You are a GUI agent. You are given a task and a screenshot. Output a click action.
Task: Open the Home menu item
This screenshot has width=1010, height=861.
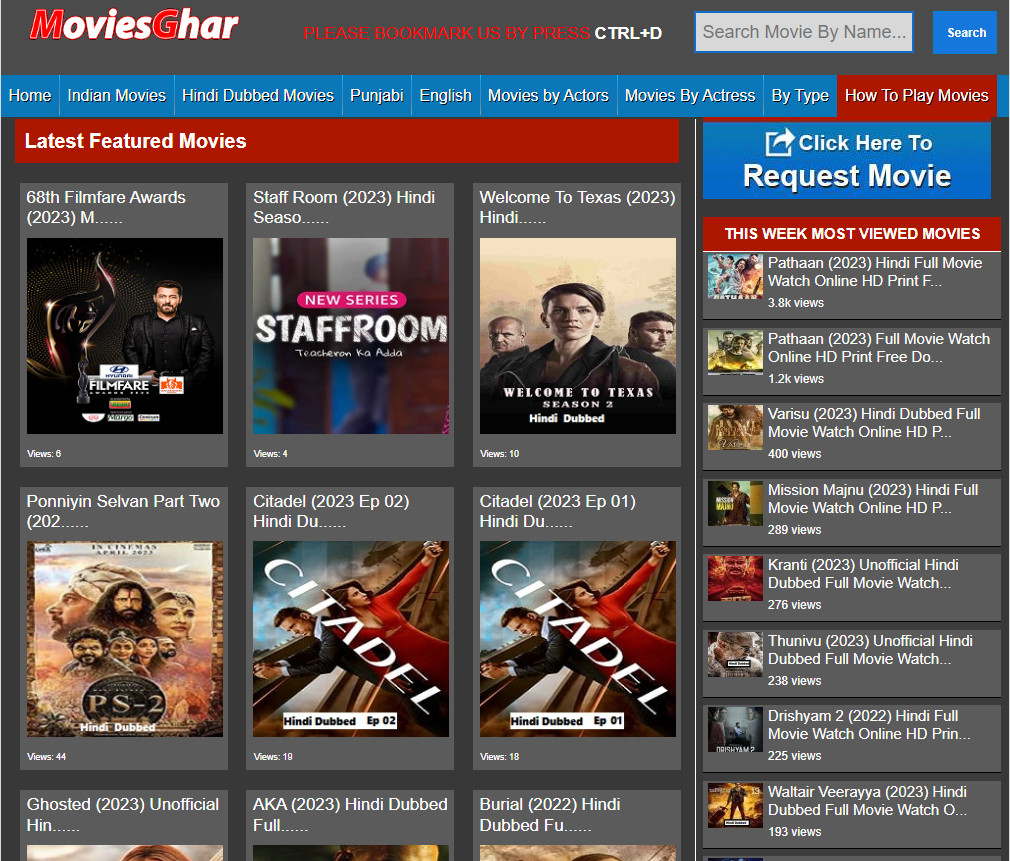pyautogui.click(x=30, y=95)
